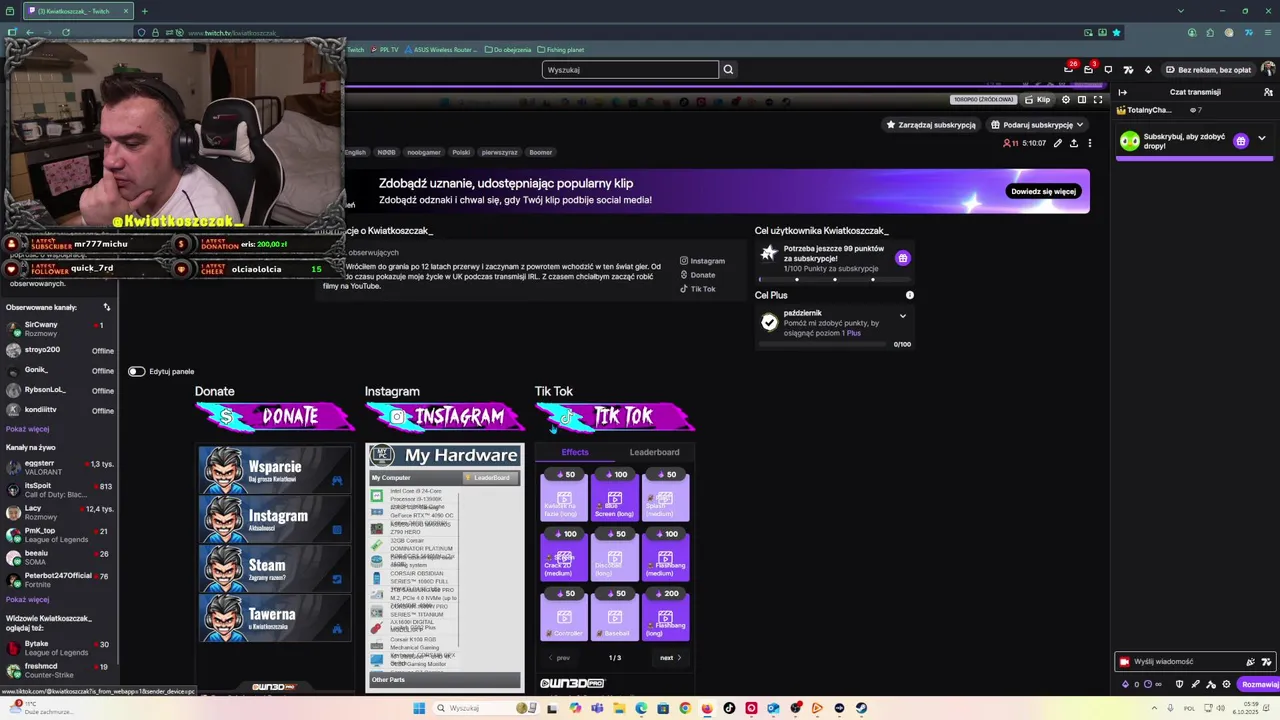Collapse chat with arrow icon
The image size is (1280, 720).
pyautogui.click(x=1123, y=92)
